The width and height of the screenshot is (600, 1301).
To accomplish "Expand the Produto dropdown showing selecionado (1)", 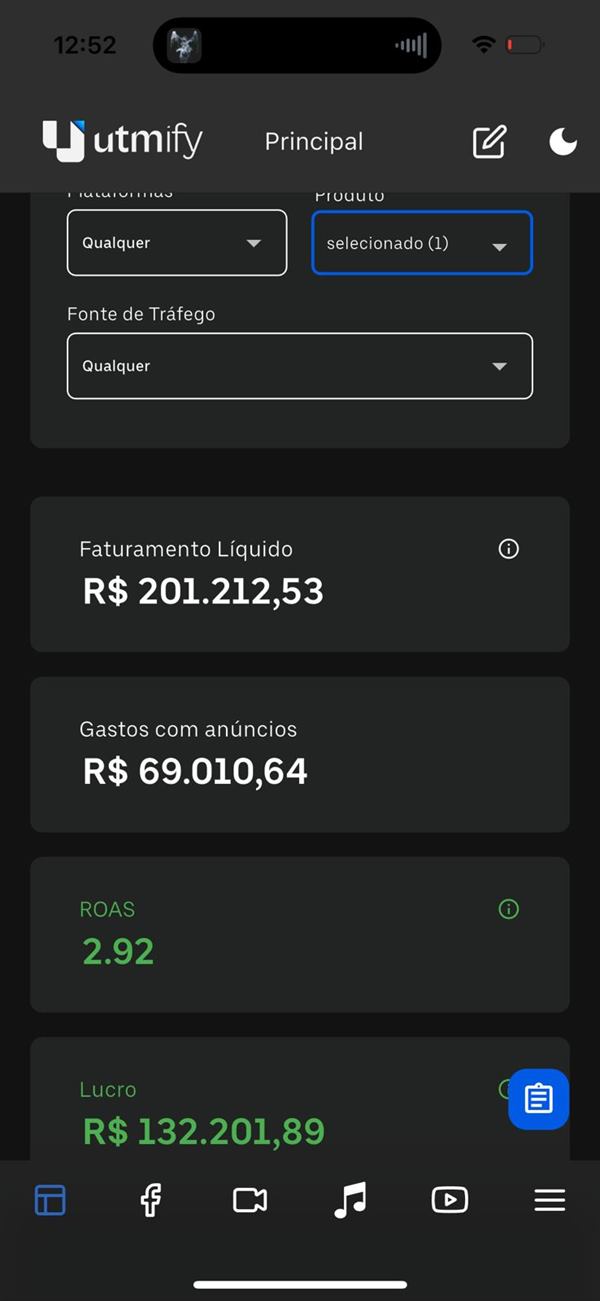I will (x=421, y=242).
